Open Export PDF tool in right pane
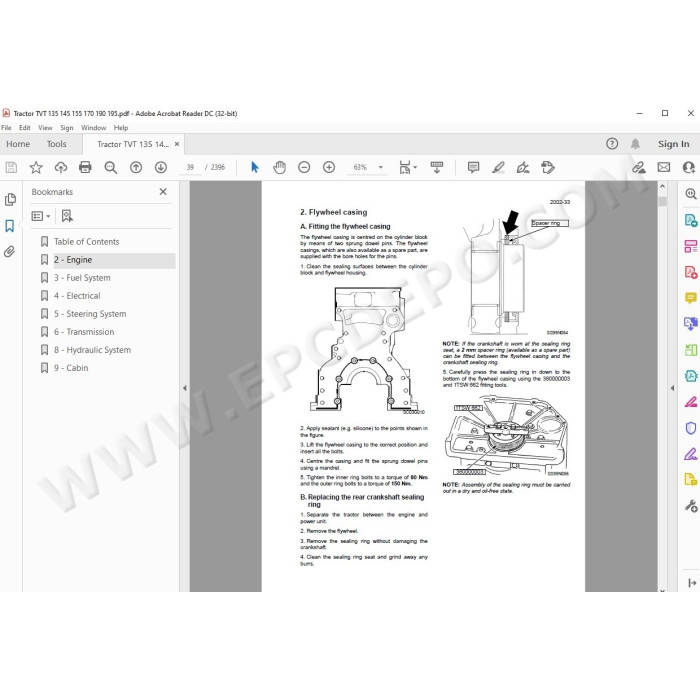700x700 pixels. (x=691, y=220)
